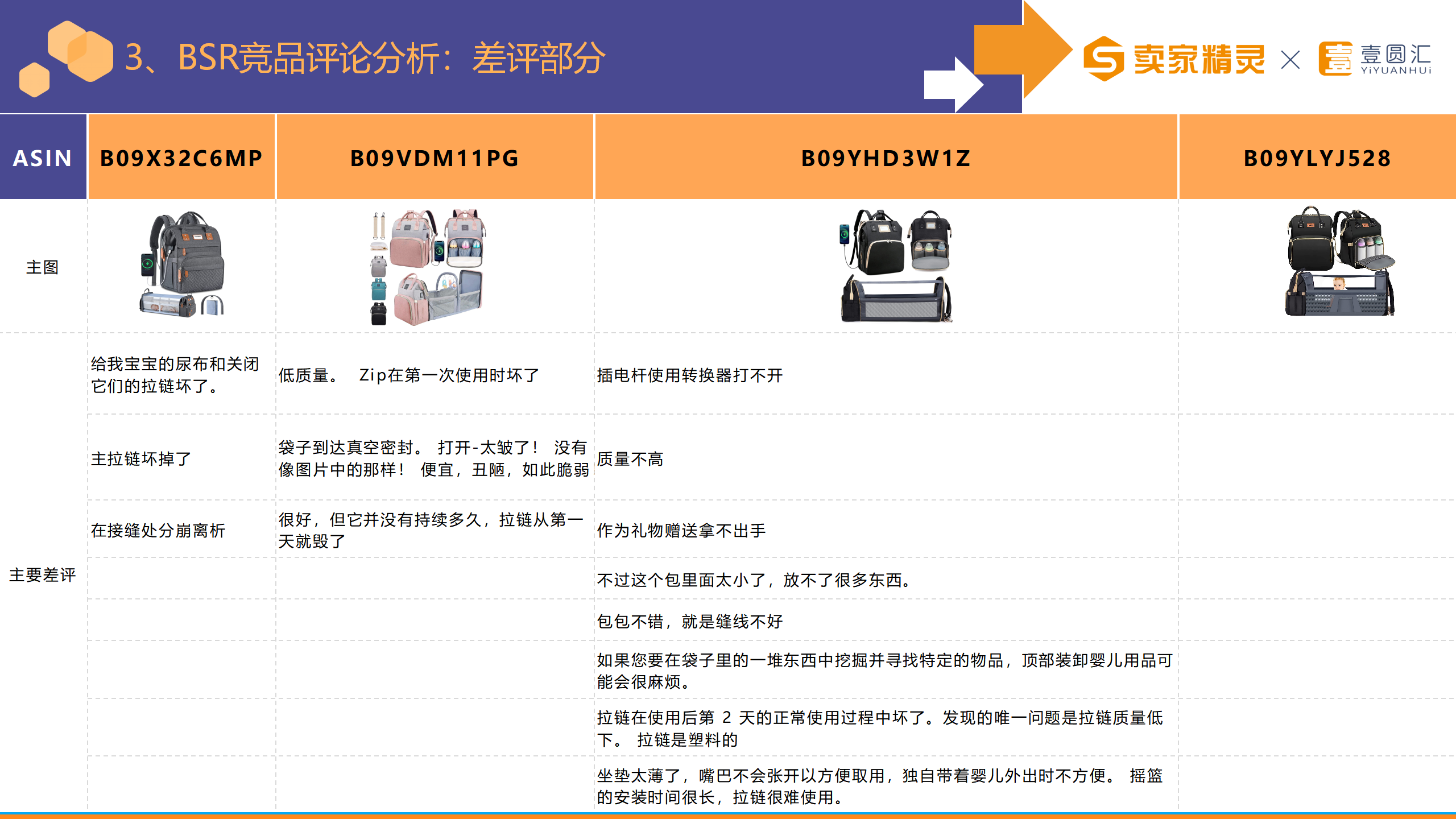Image resolution: width=1456 pixels, height=819 pixels.
Task: Select review 不过这个包里面太小了
Action: pos(754,580)
